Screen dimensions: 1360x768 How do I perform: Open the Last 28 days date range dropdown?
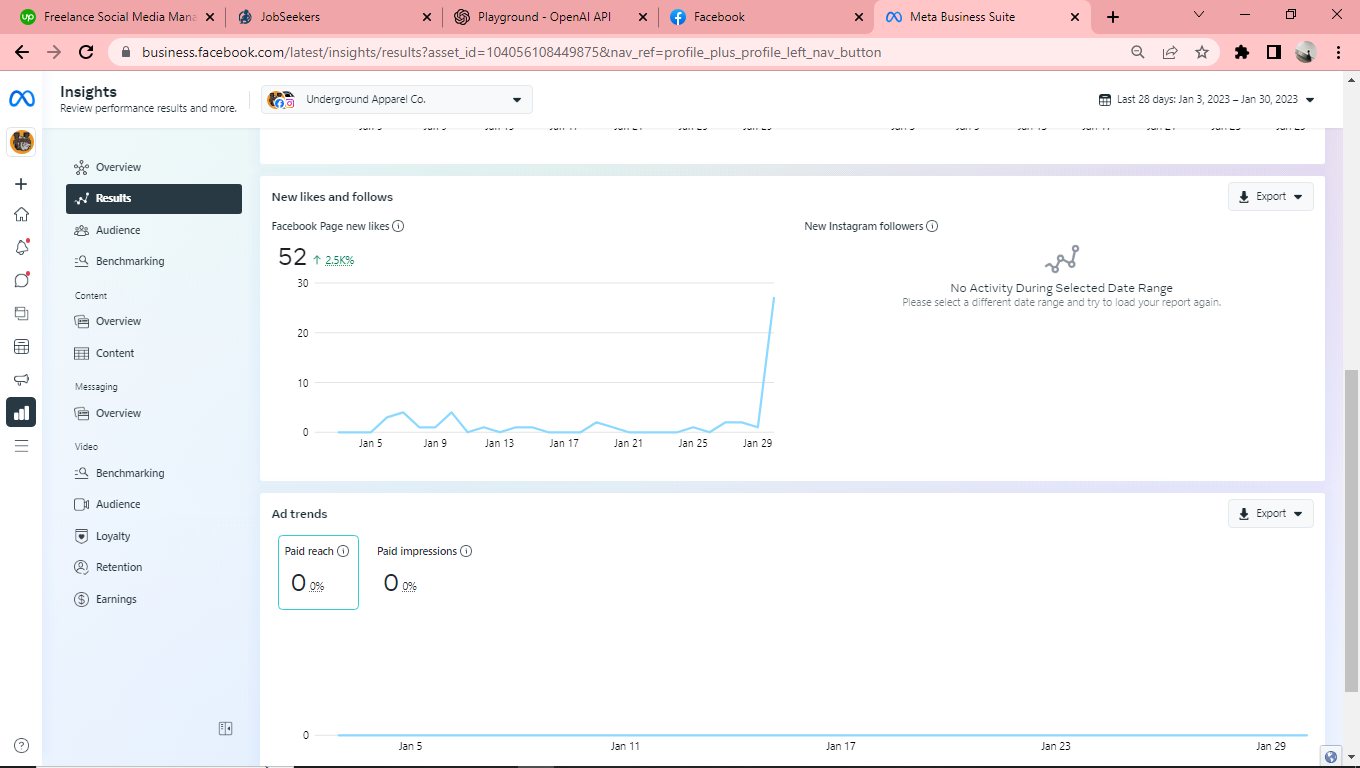tap(1206, 99)
